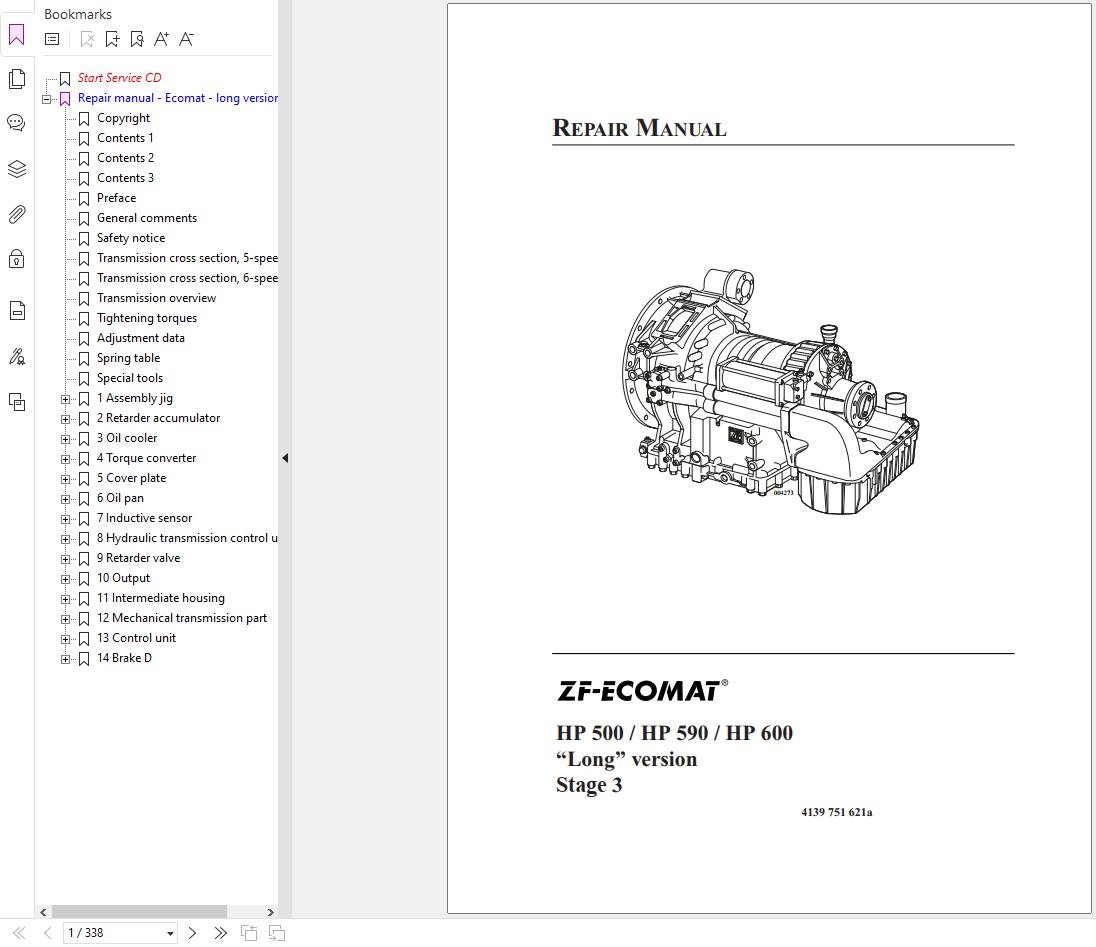Go to last page button
Image resolution: width=1096 pixels, height=947 pixels.
[x=220, y=933]
